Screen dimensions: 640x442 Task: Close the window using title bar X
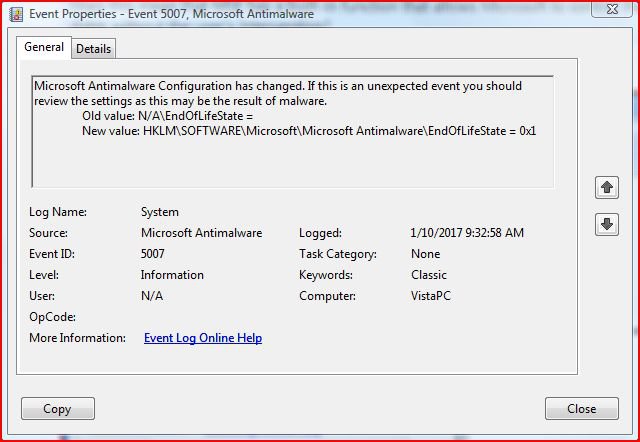click(x=612, y=10)
